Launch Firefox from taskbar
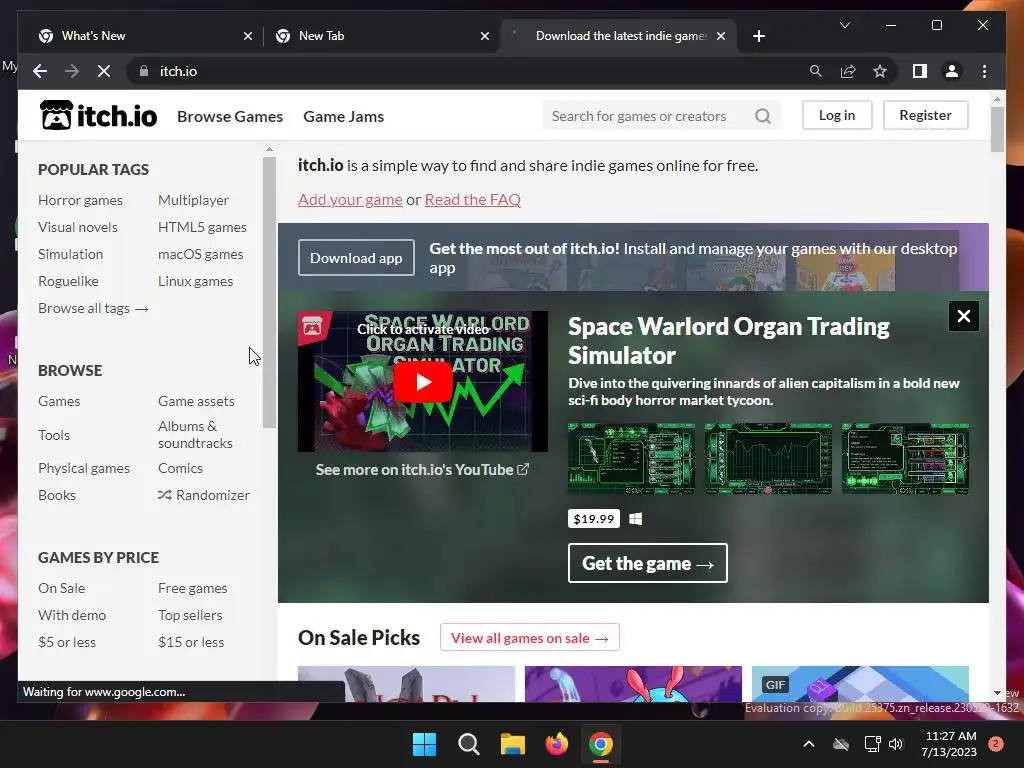The width and height of the screenshot is (1024, 768). 556,744
